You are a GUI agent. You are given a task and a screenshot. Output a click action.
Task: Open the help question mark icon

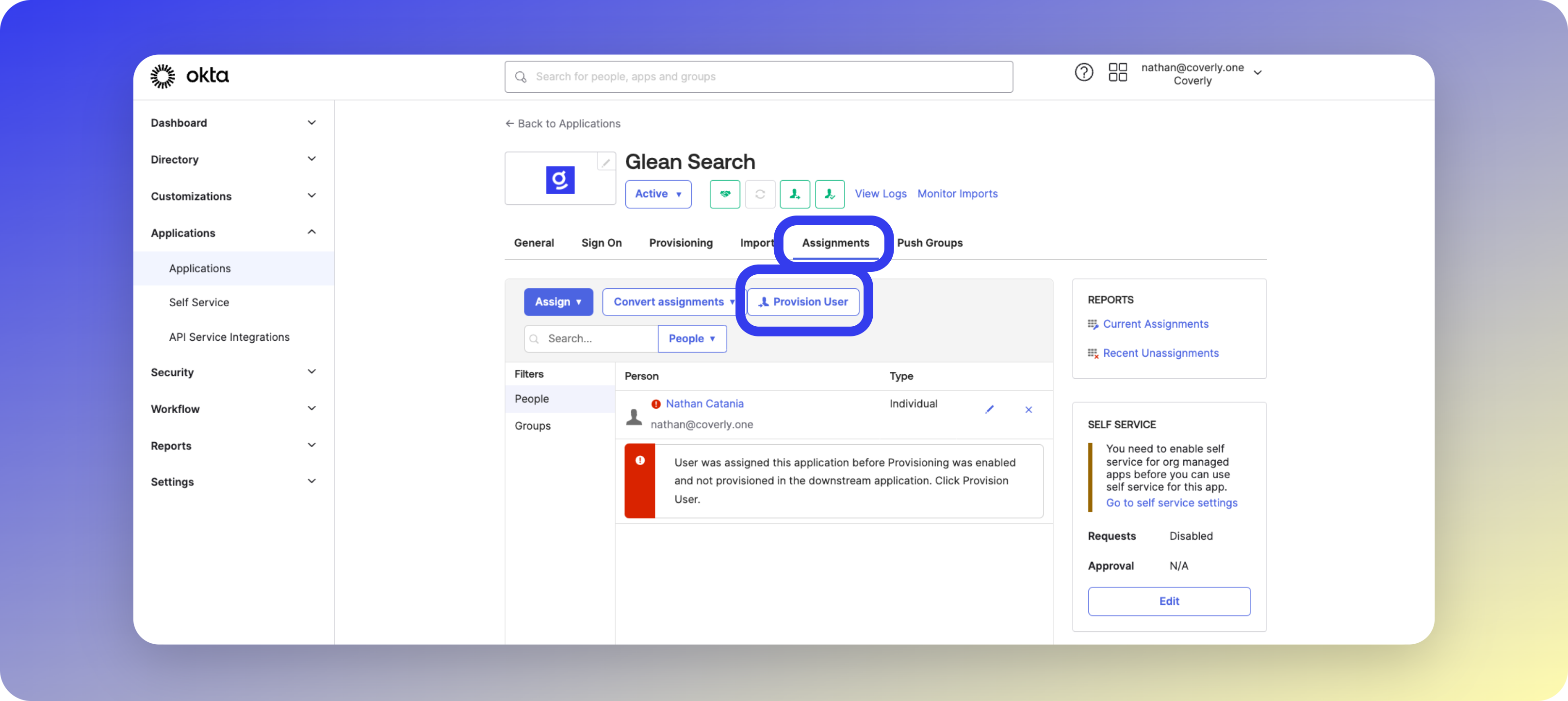[x=1083, y=72]
